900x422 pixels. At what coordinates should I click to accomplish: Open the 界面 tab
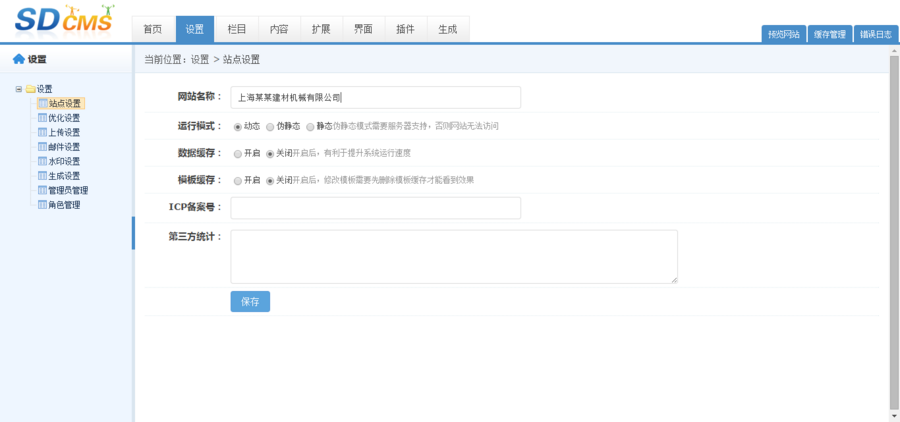(363, 29)
